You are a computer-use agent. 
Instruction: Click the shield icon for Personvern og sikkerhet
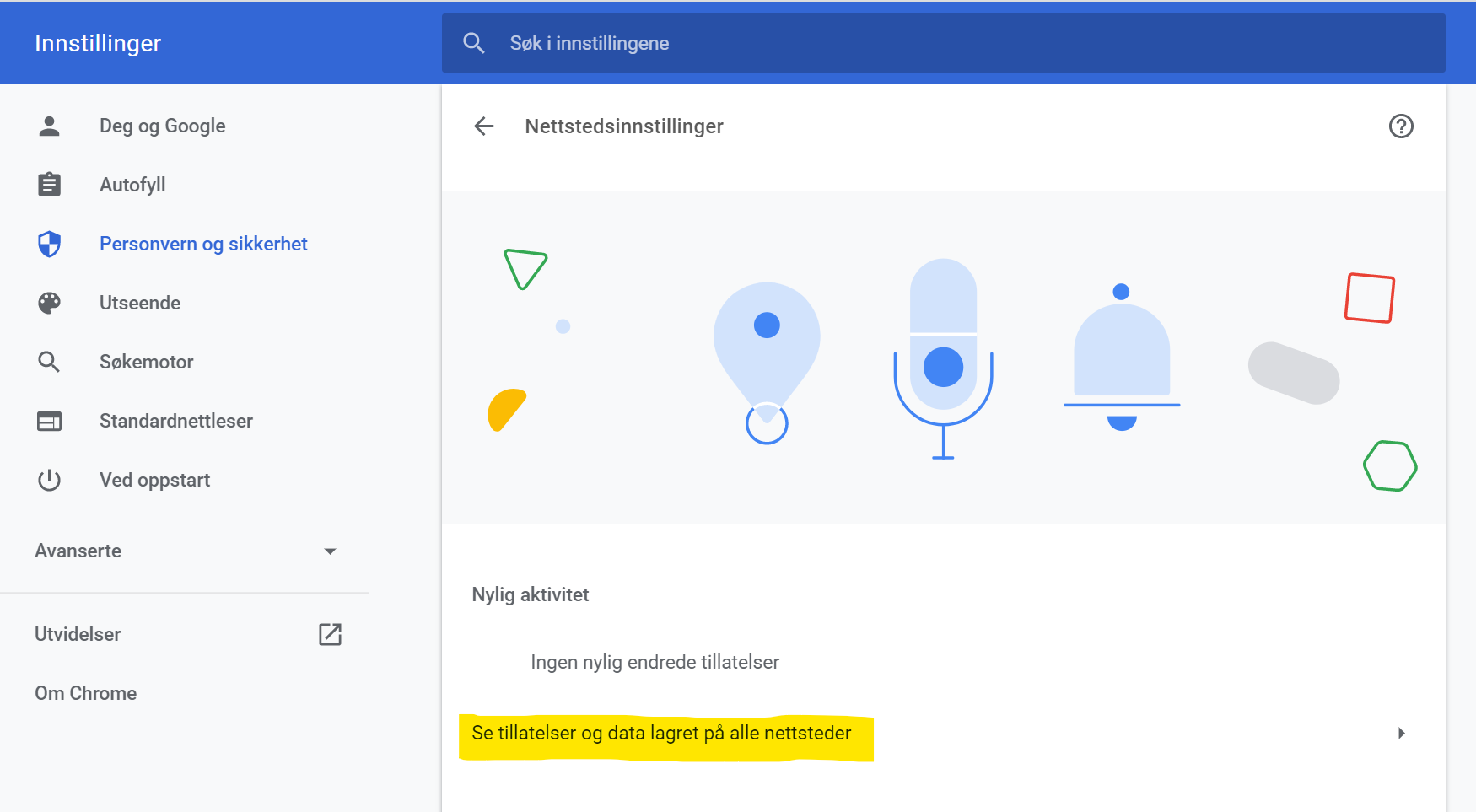[50, 244]
